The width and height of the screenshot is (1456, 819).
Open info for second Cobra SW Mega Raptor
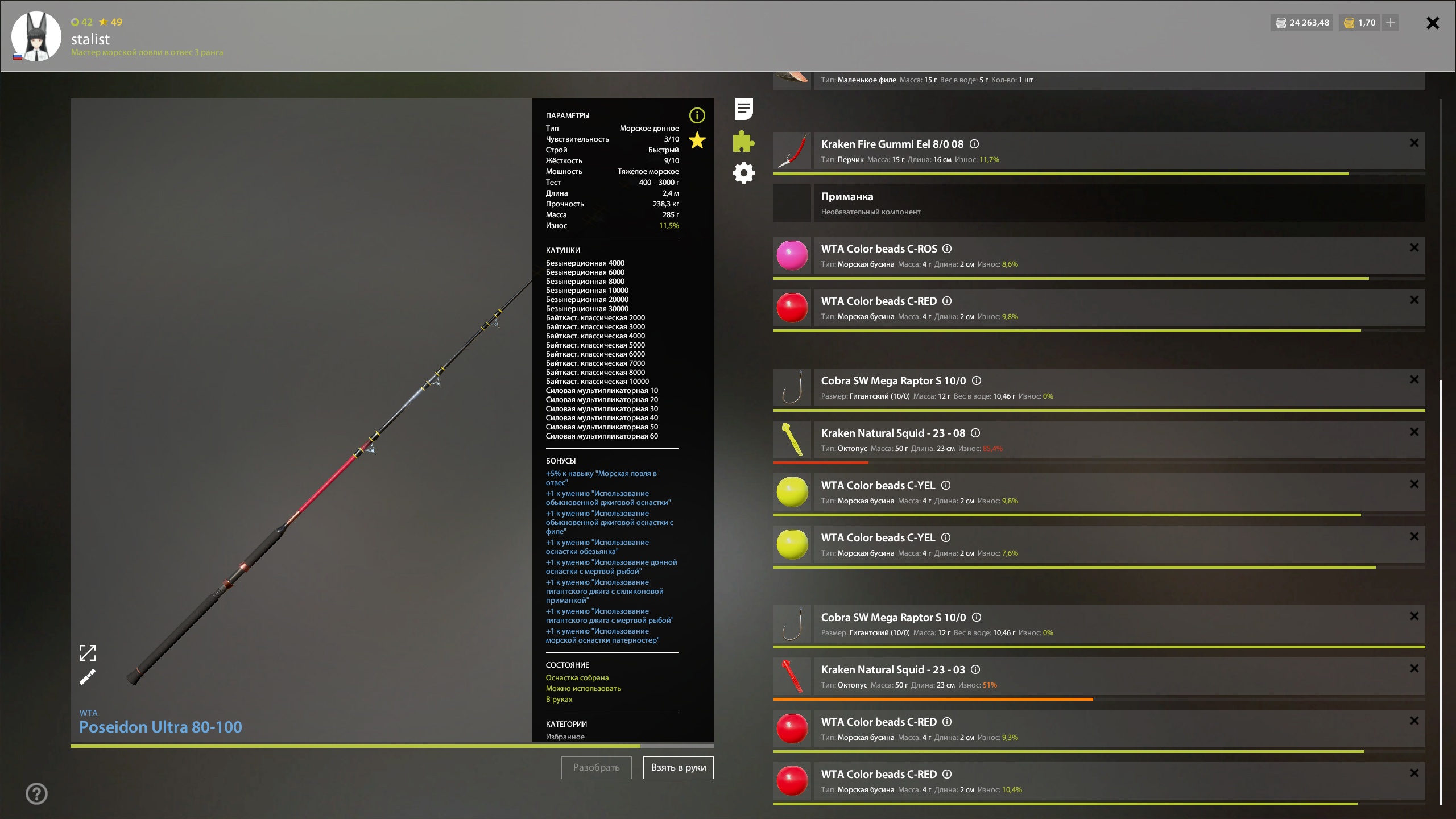point(977,618)
